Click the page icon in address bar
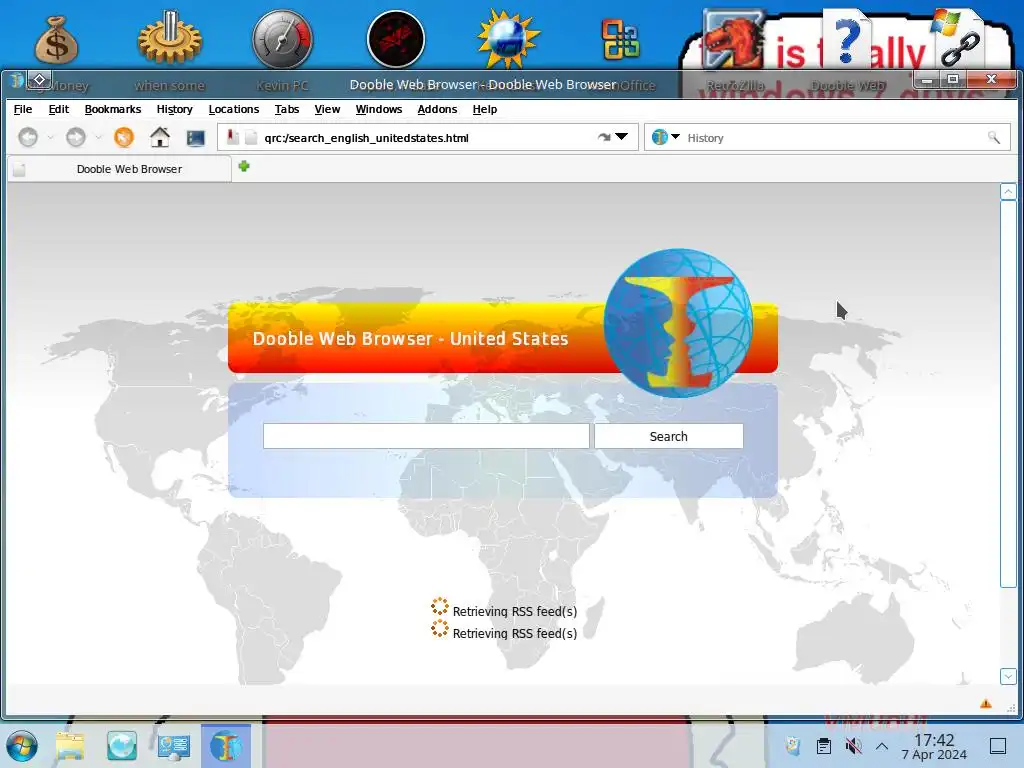1024x768 pixels. coord(251,138)
